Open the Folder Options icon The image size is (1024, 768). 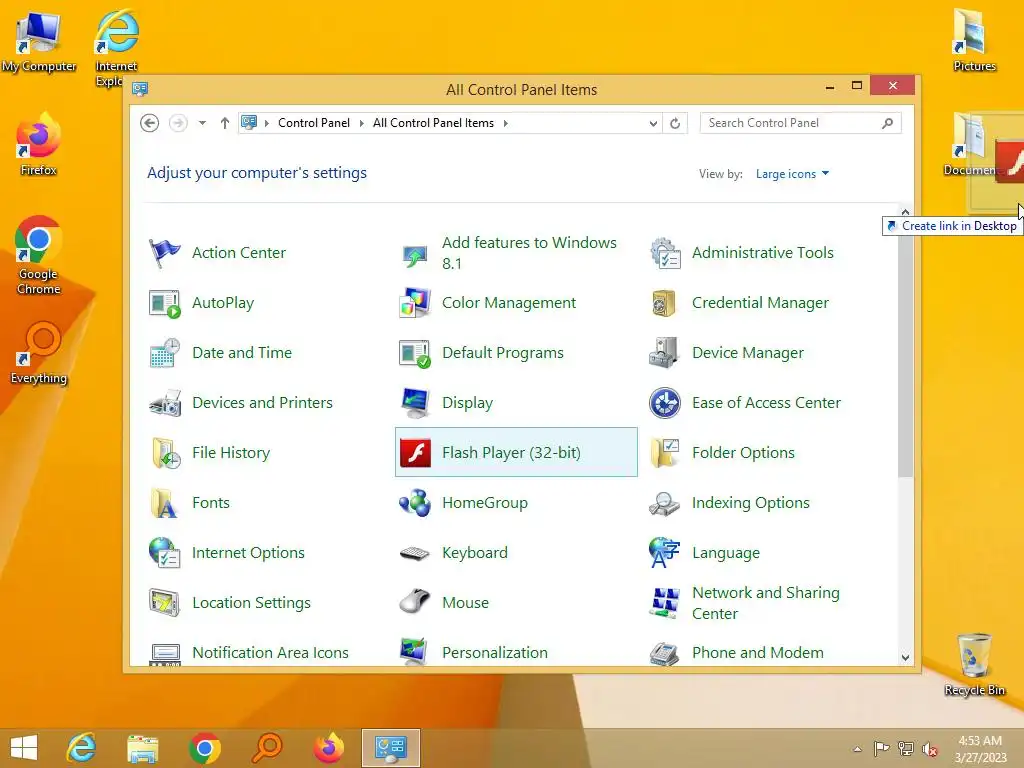[x=665, y=453]
